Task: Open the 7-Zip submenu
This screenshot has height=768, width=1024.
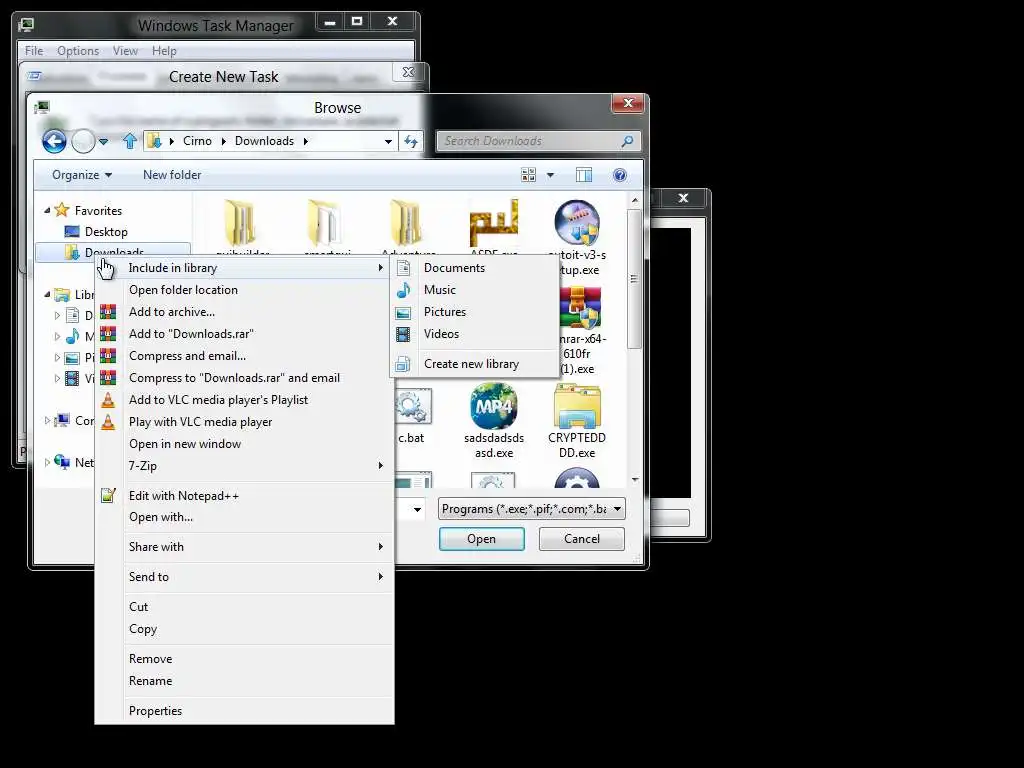Action: coord(244,466)
